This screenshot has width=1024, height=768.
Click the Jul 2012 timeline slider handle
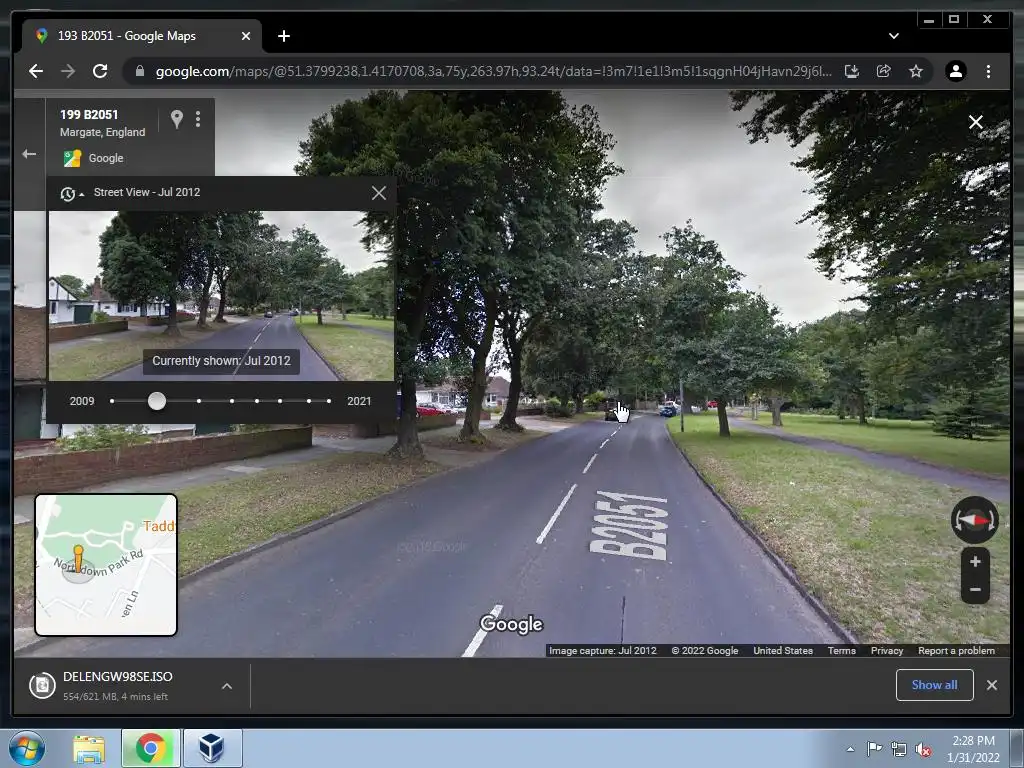tap(157, 401)
